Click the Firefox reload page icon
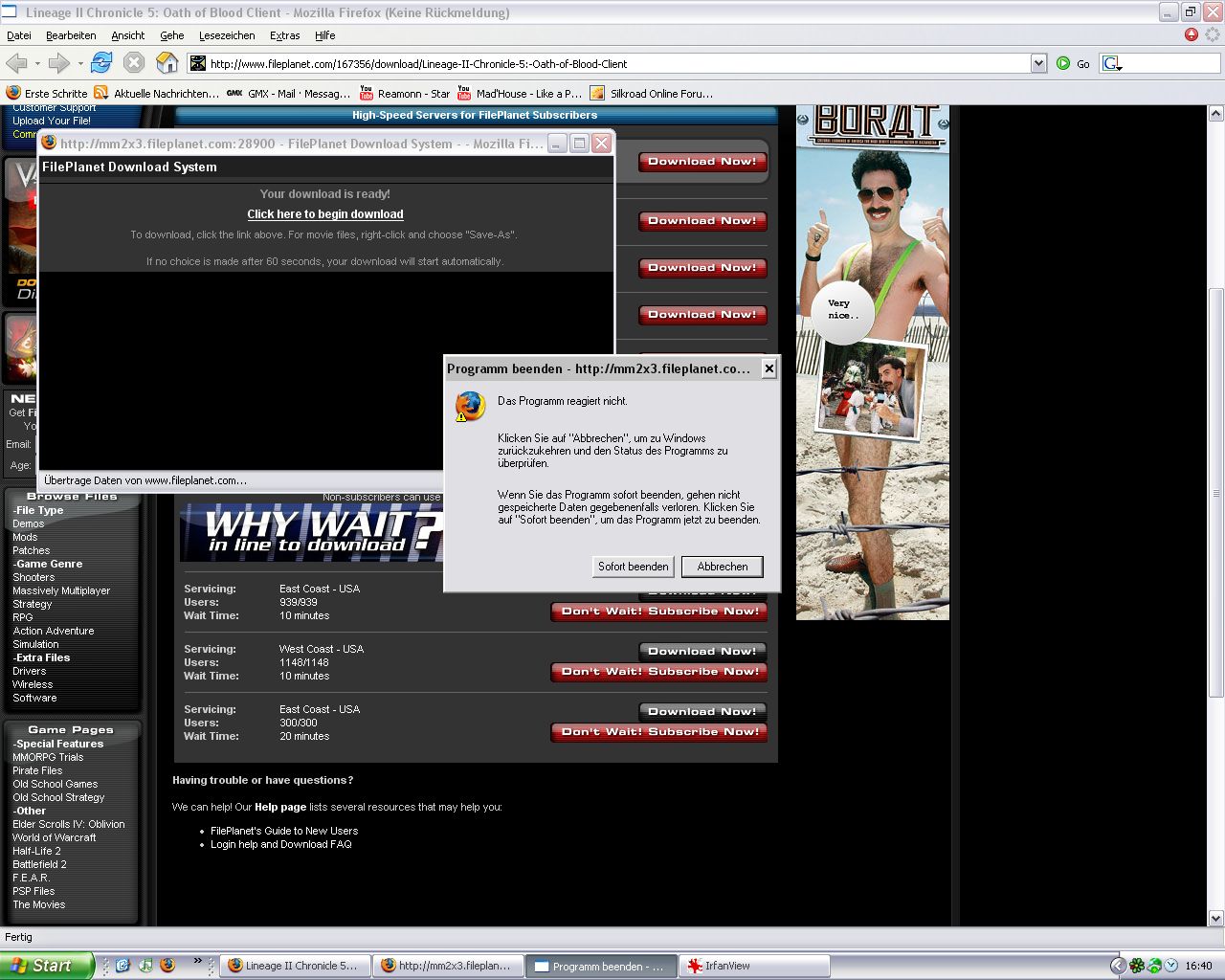 coord(101,63)
